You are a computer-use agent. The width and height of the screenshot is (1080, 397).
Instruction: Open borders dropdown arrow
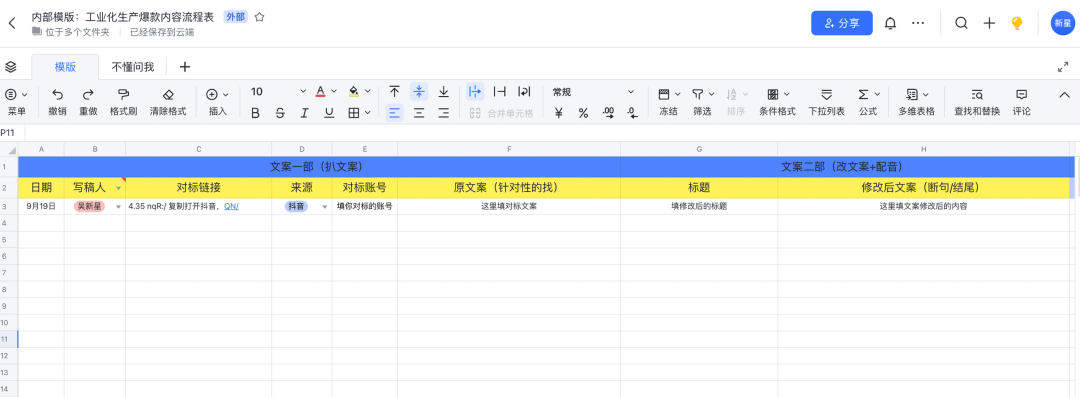[368, 113]
